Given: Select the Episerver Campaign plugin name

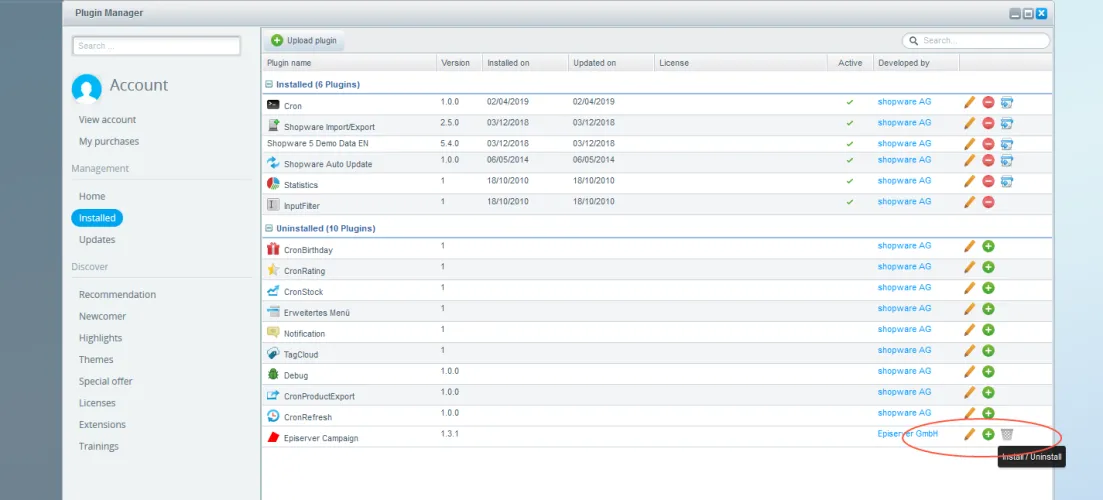Looking at the screenshot, I should coord(321,438).
